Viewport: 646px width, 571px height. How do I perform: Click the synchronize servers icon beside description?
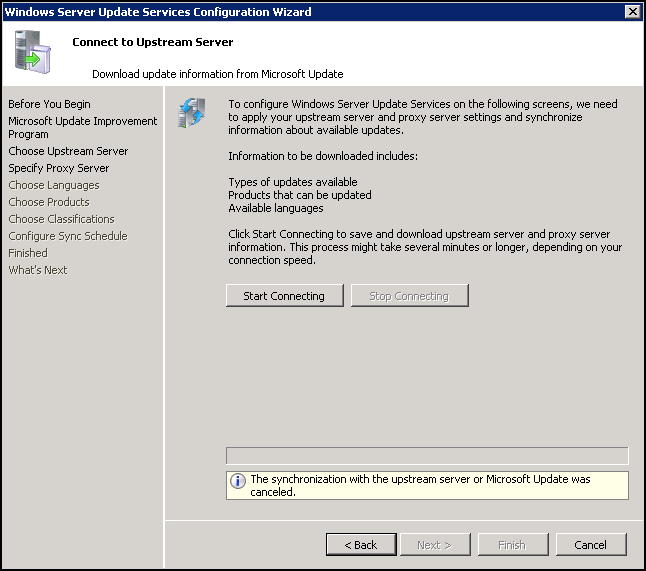click(192, 112)
